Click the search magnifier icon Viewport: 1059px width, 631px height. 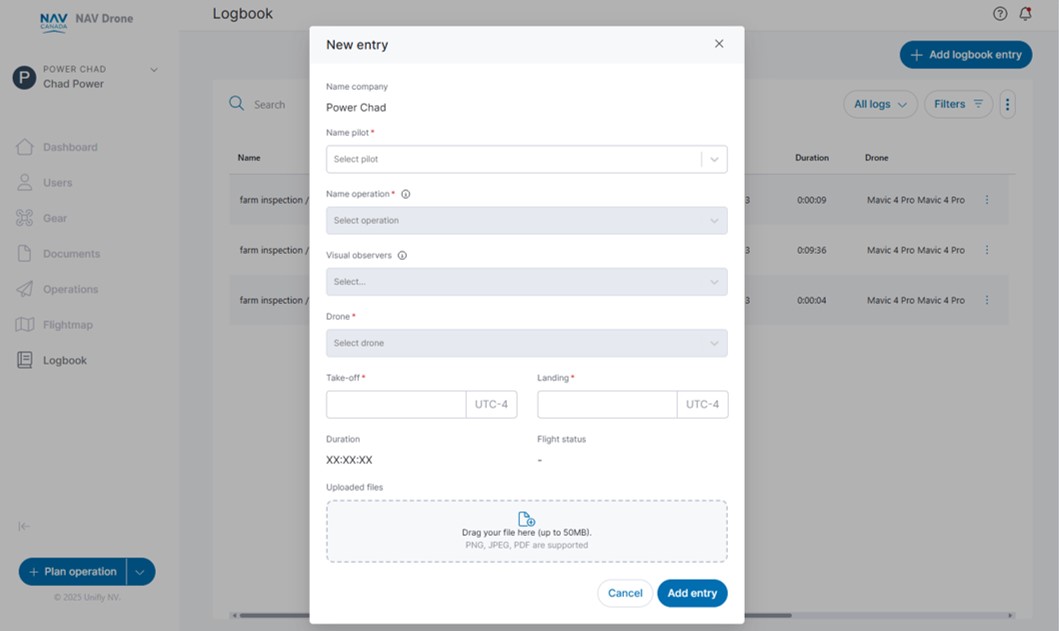[x=237, y=104]
